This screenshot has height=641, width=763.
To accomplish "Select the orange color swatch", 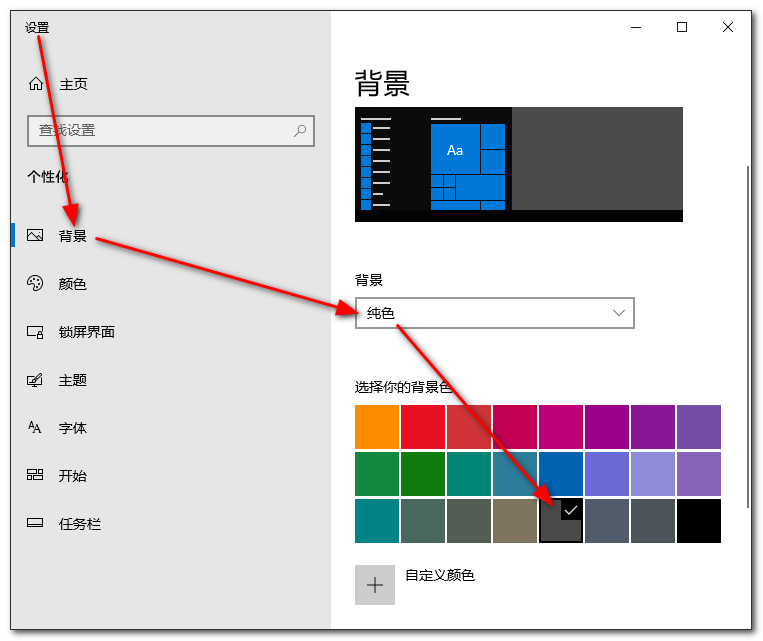I will pyautogui.click(x=377, y=427).
